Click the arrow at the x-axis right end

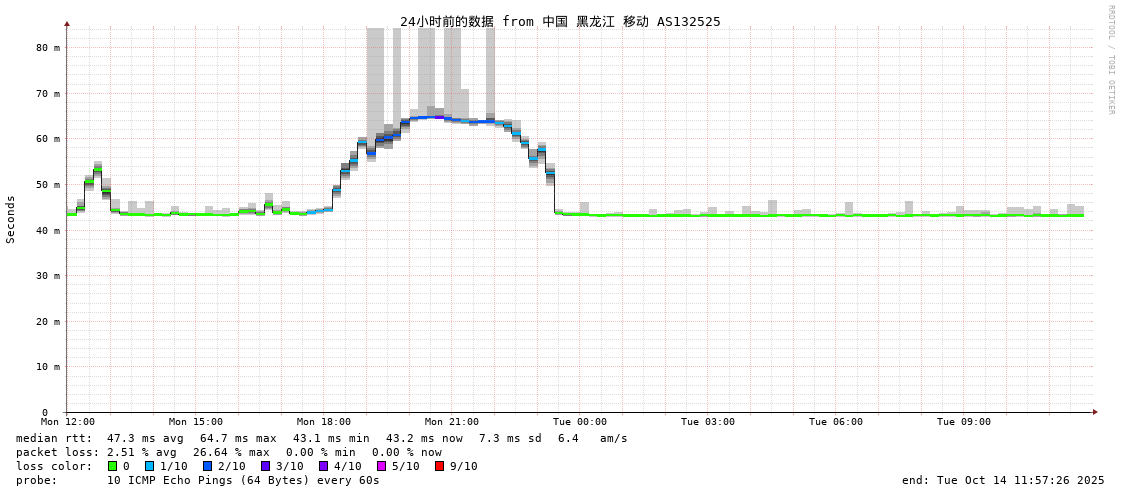point(1095,412)
